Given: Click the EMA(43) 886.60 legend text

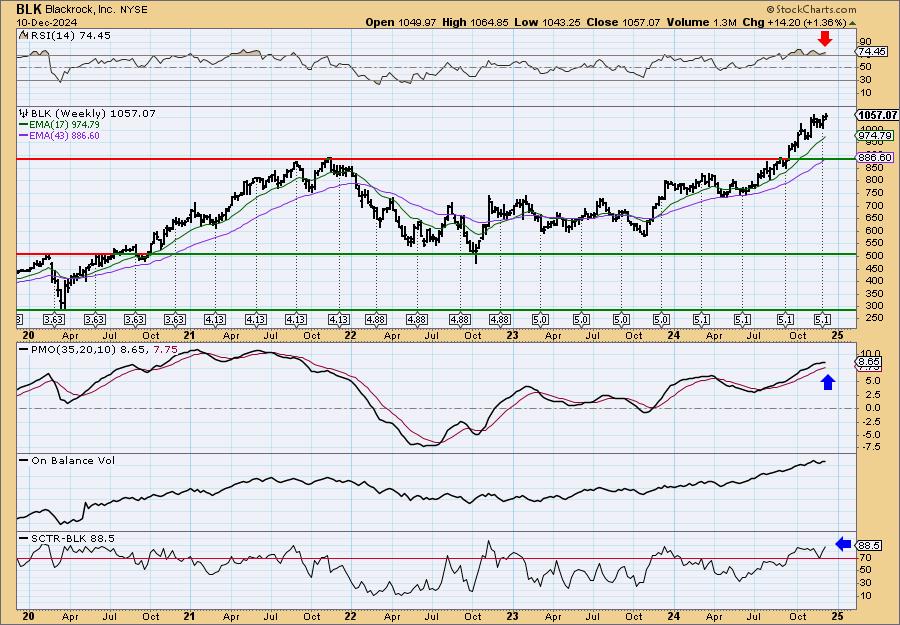Looking at the screenshot, I should tap(64, 136).
